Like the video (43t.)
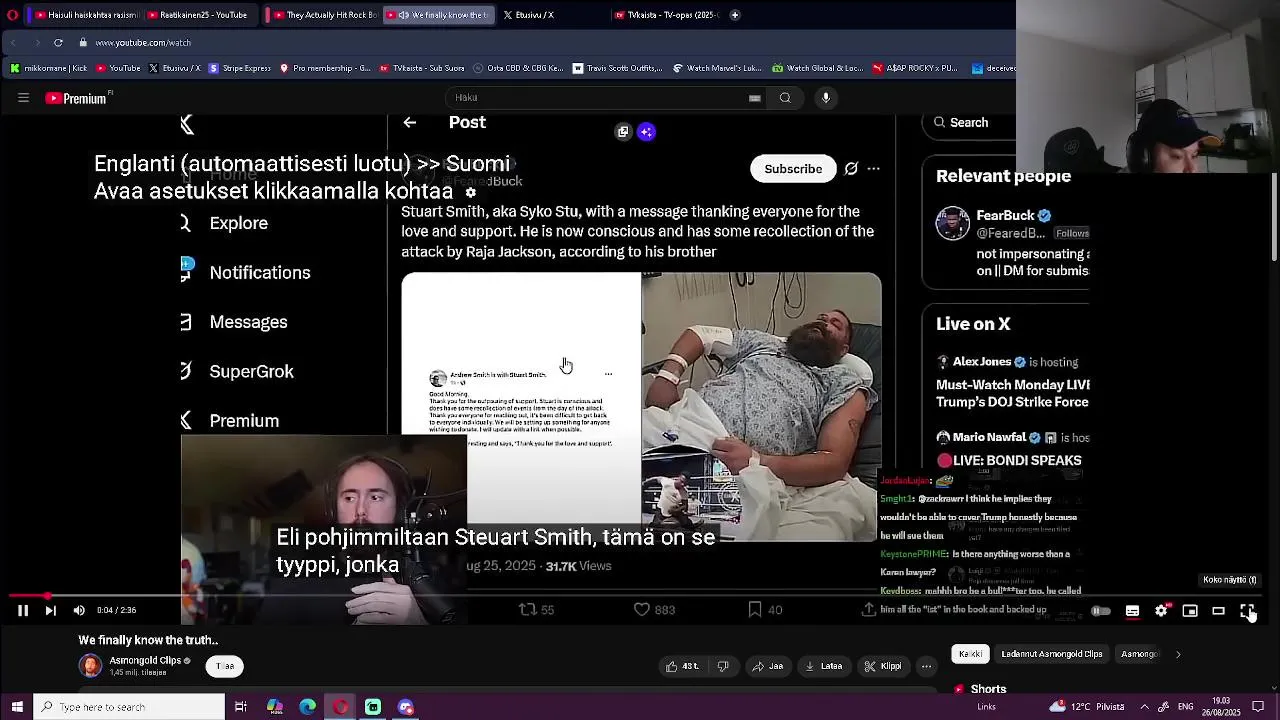The image size is (1280, 720). (682, 667)
